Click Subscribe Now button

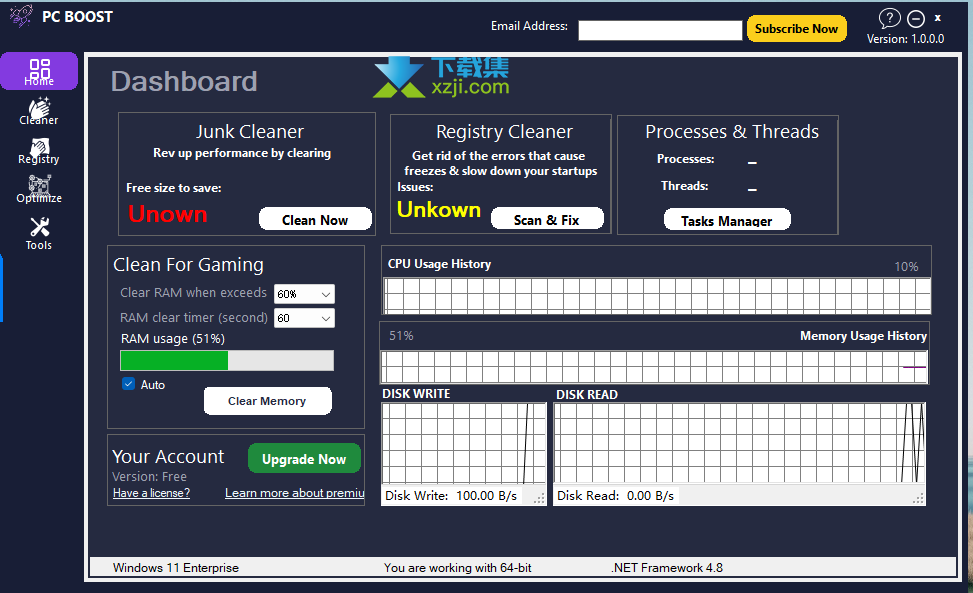coord(796,29)
